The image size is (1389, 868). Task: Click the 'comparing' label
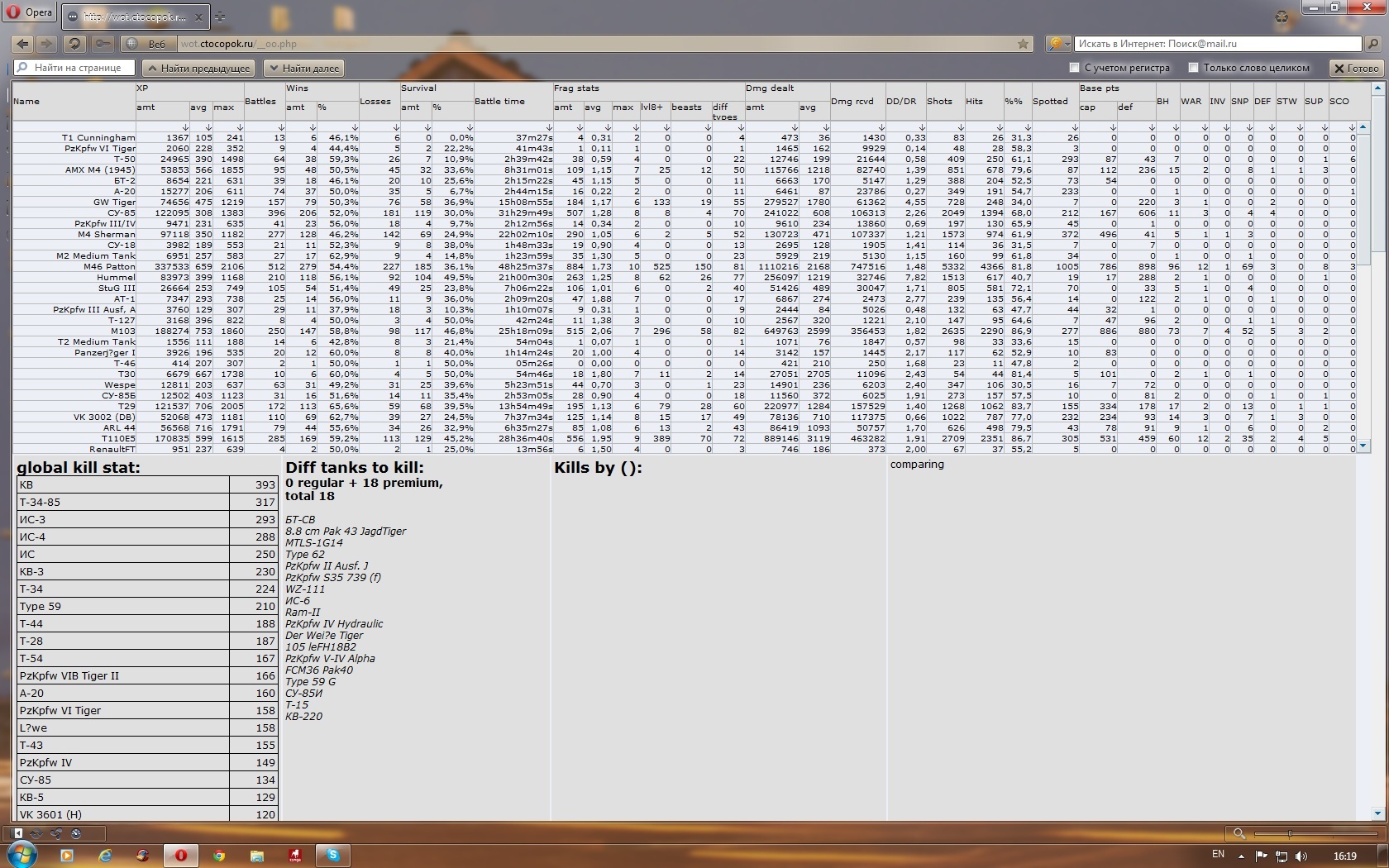917,465
